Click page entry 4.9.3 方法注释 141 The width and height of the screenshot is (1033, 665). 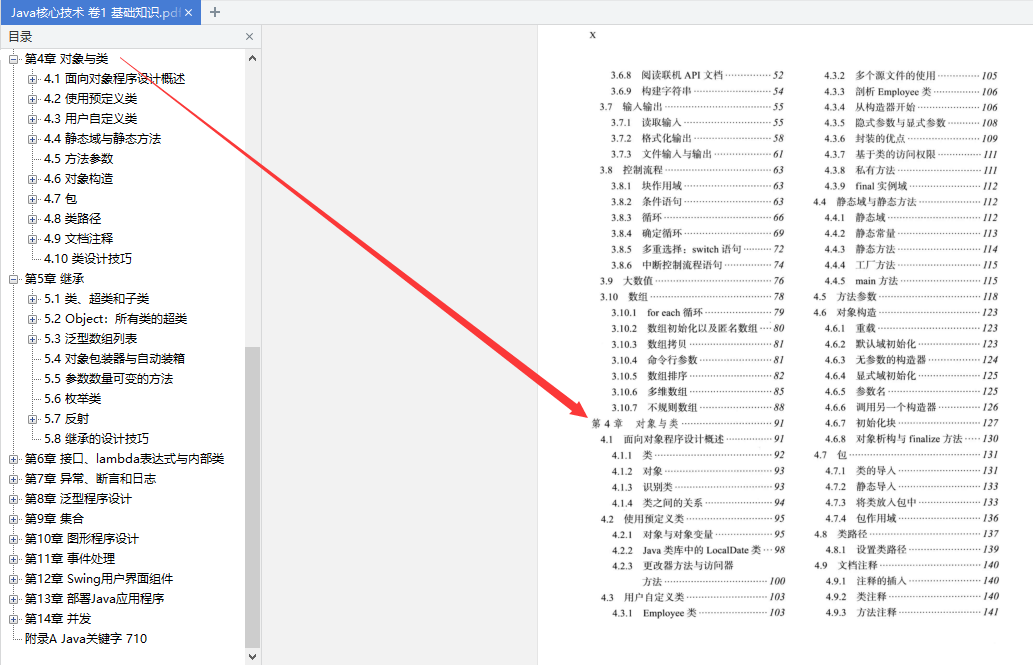(912, 612)
